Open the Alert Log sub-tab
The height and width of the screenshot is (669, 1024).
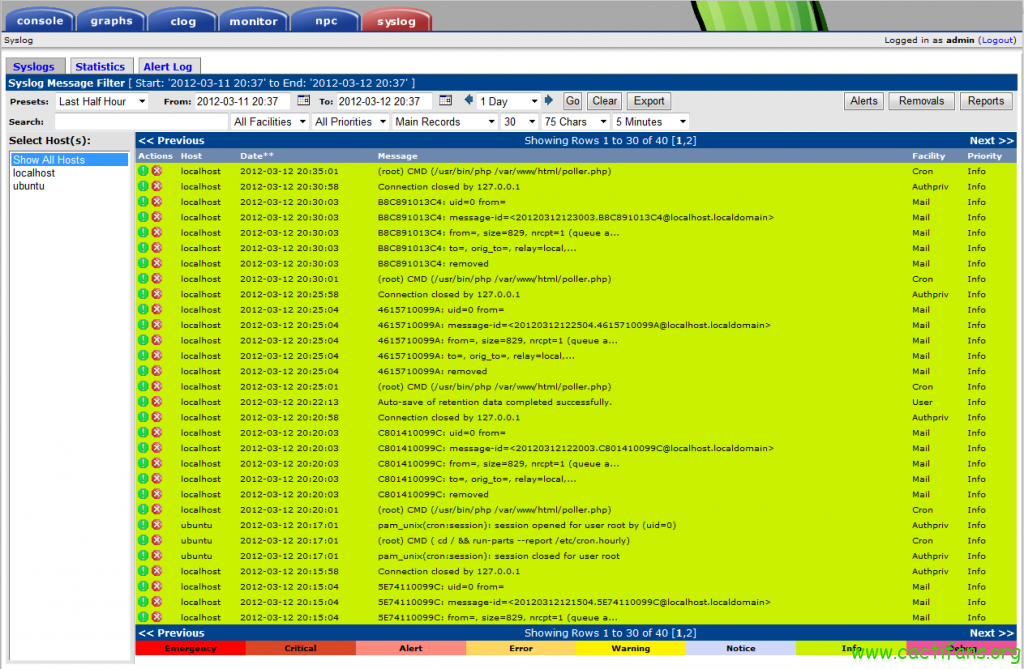pos(168,66)
